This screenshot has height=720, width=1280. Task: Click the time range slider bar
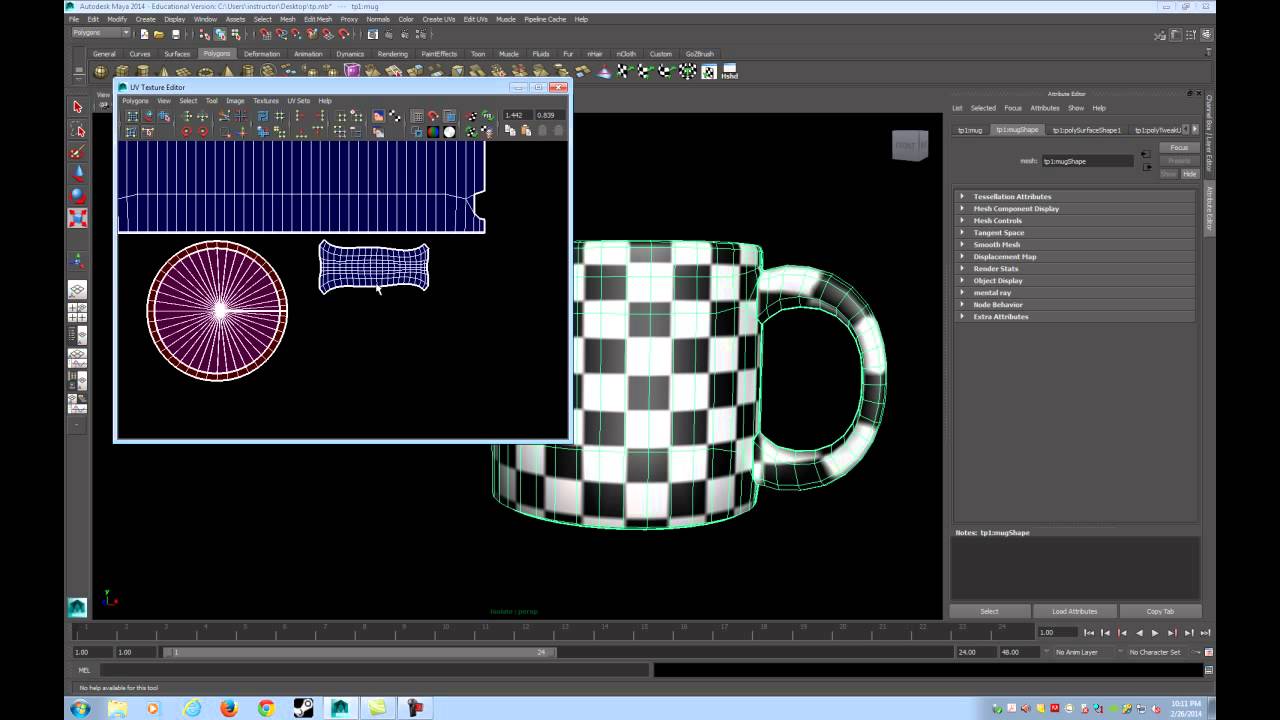[358, 652]
